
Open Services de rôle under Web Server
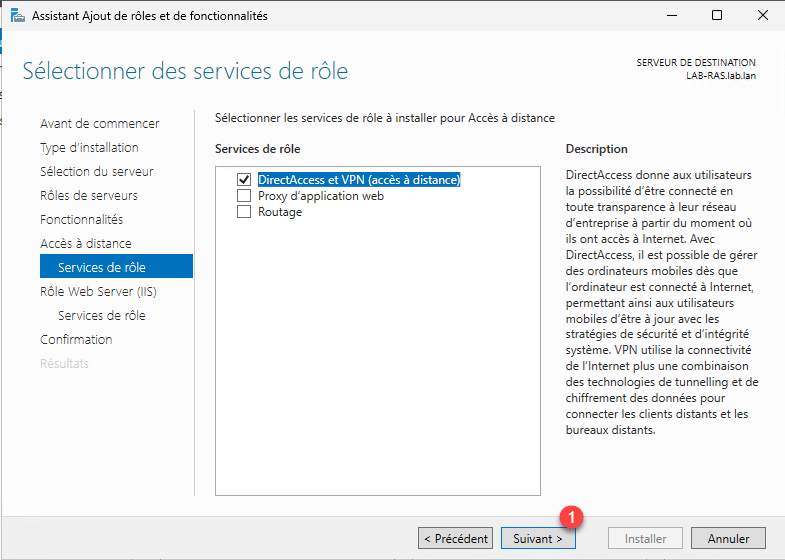[102, 316]
